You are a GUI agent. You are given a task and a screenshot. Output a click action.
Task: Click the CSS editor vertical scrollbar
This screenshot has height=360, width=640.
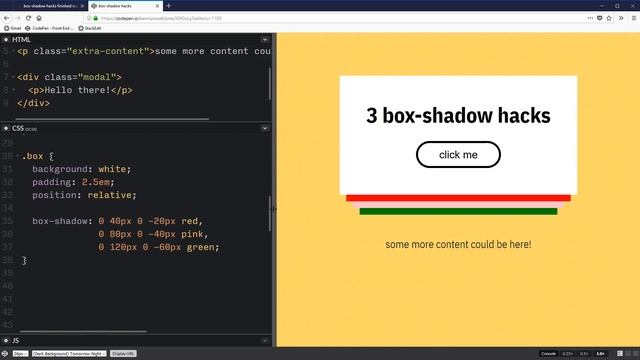[270, 213]
